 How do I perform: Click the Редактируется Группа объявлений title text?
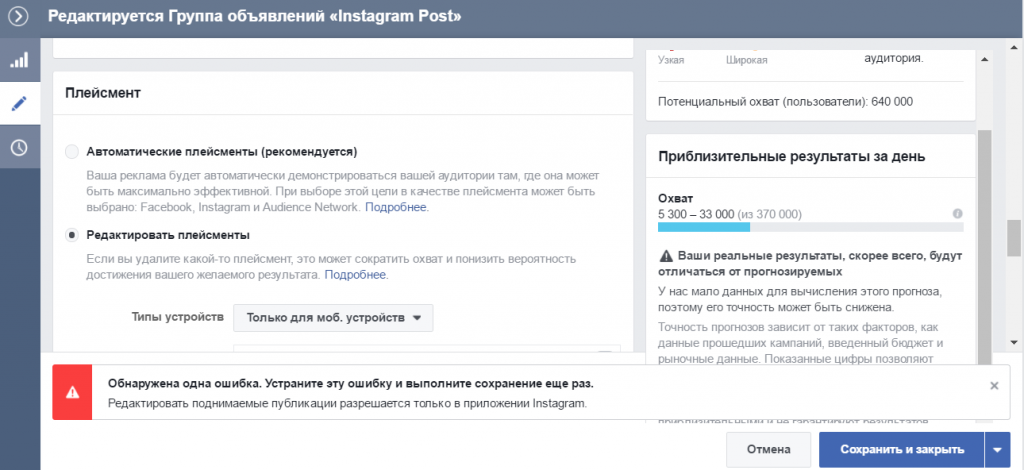point(255,16)
